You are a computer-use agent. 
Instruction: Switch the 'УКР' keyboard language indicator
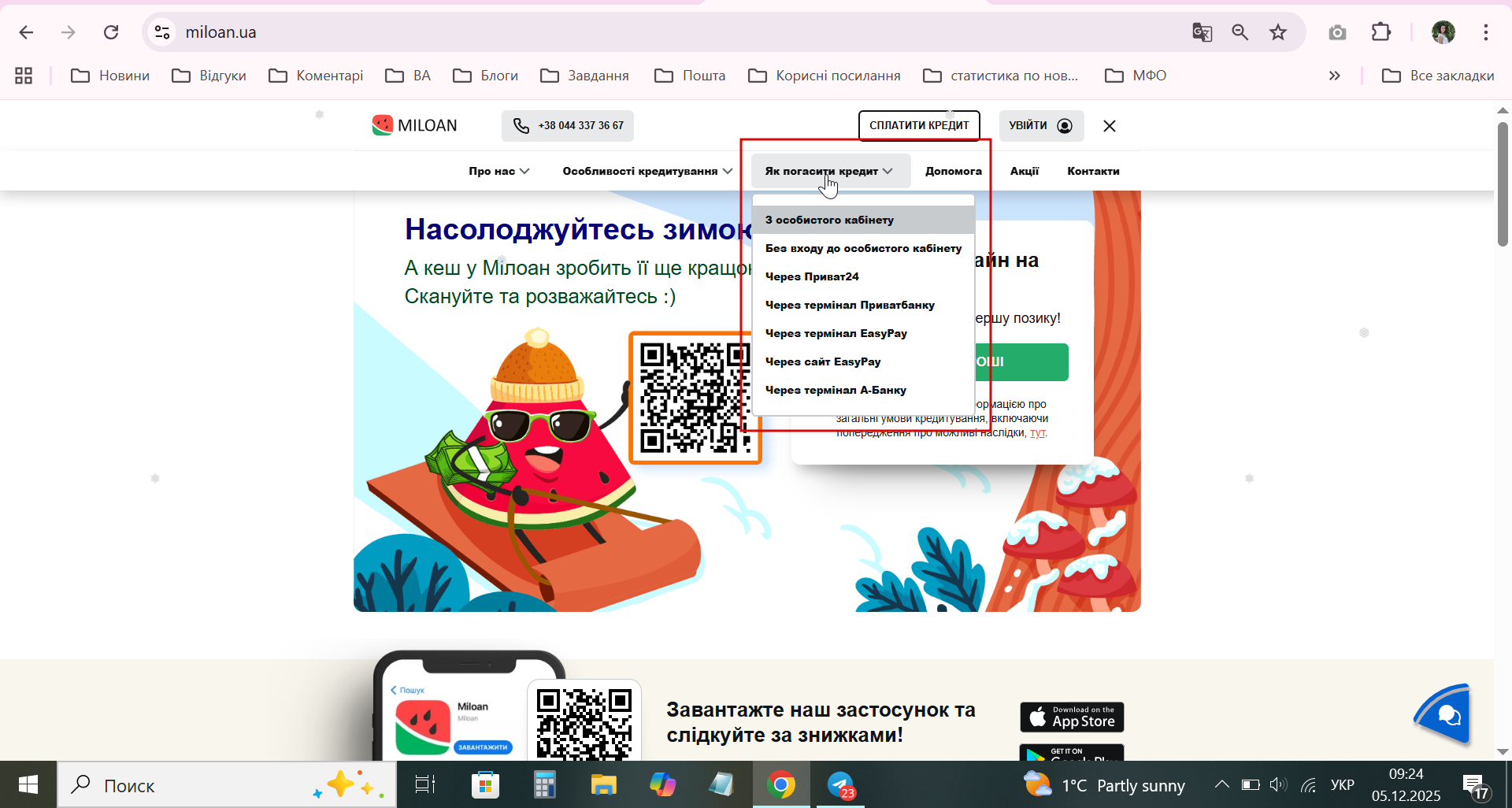pyautogui.click(x=1342, y=784)
